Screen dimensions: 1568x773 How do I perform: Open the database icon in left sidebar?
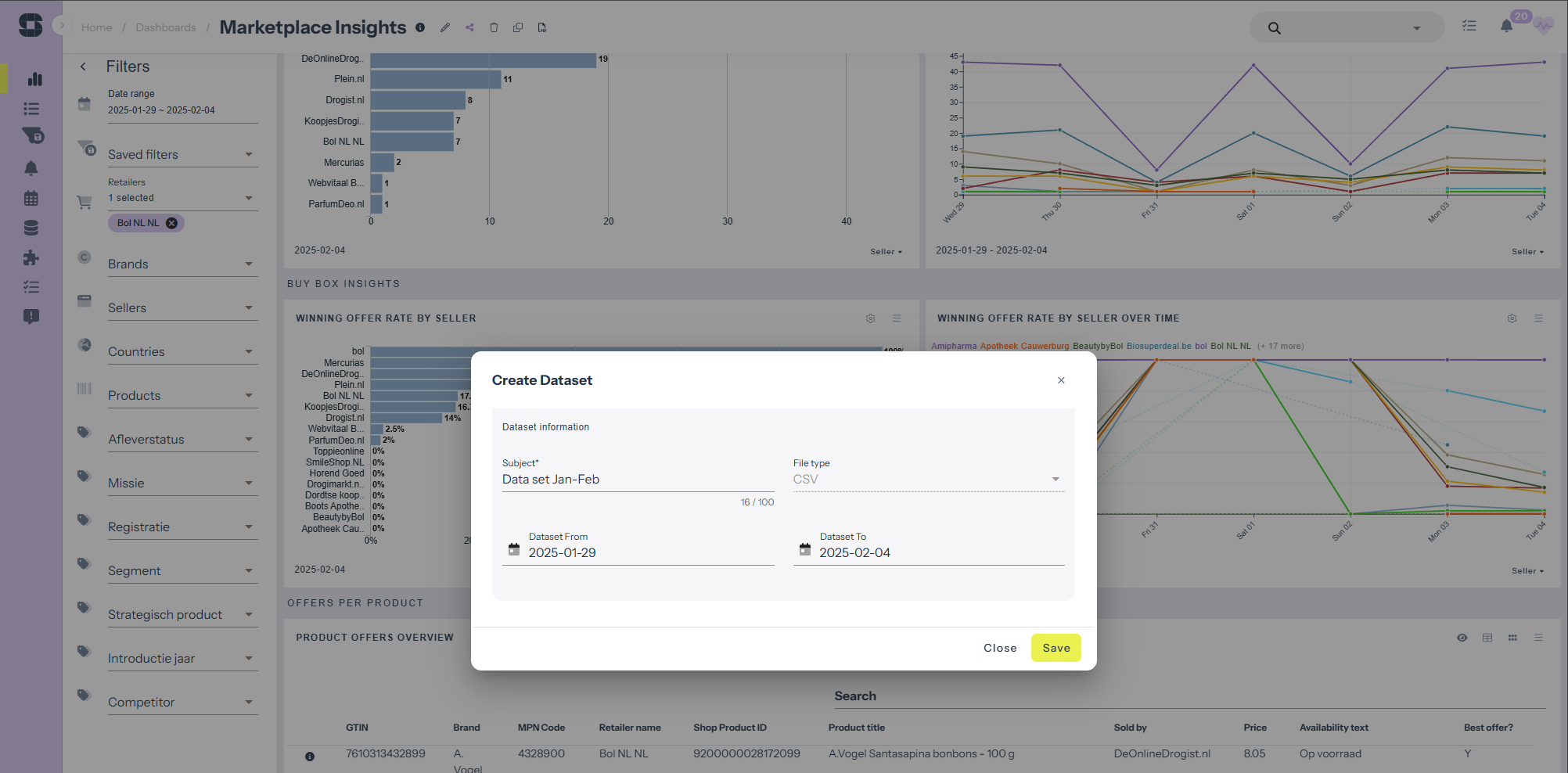pos(31,228)
